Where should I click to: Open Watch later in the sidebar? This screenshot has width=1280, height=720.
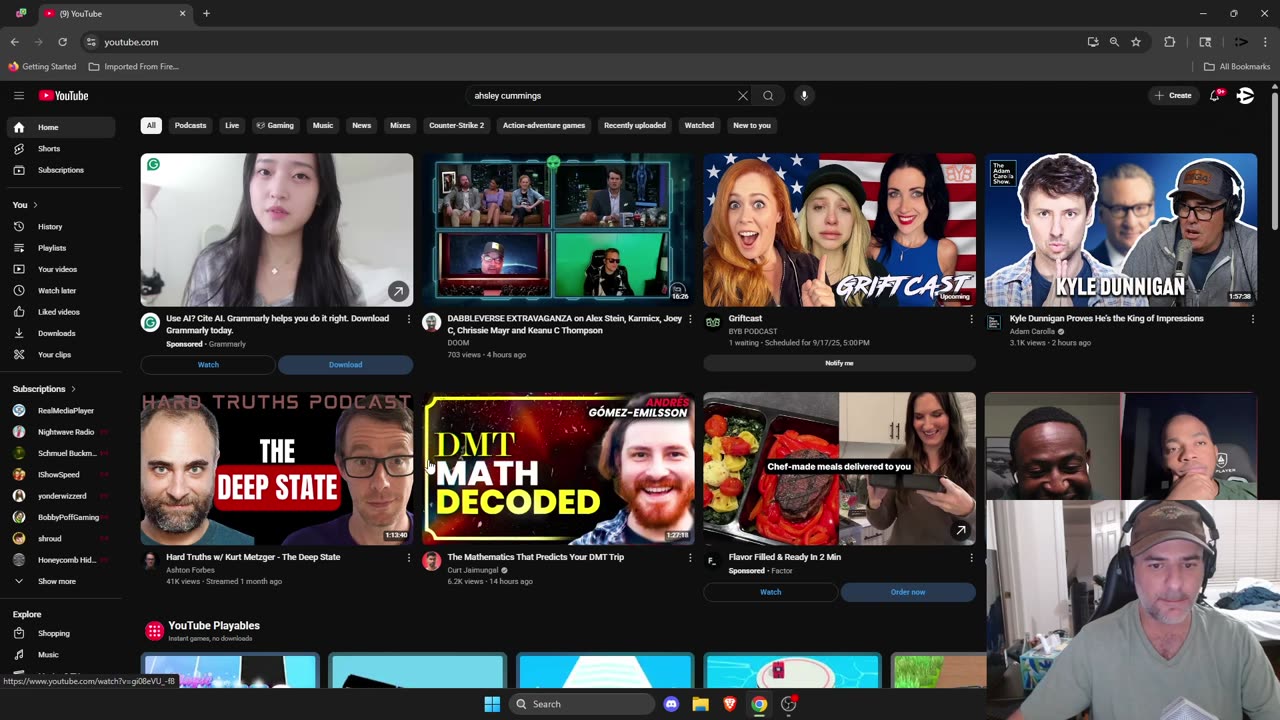click(62, 290)
